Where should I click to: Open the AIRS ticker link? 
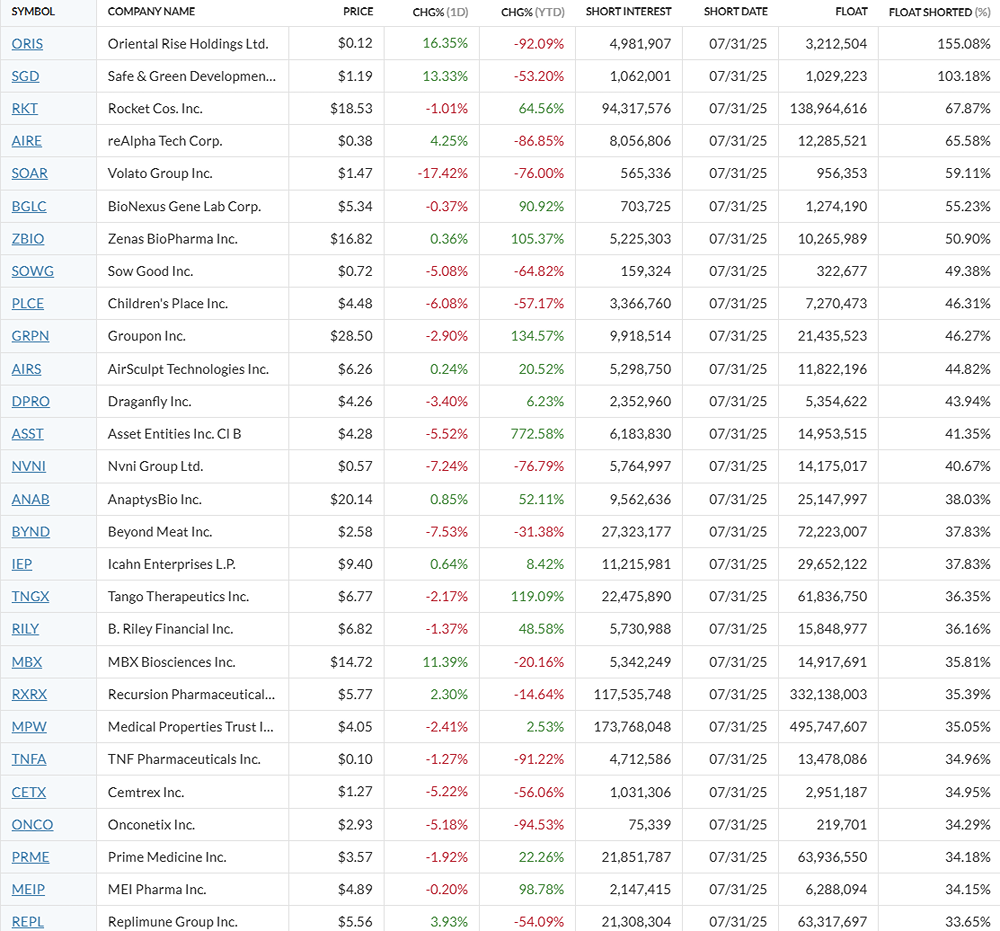coord(26,370)
